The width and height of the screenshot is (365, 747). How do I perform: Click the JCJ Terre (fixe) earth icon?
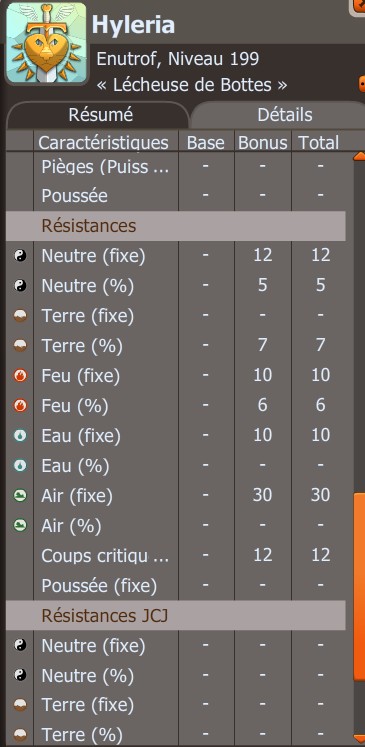click(20, 705)
